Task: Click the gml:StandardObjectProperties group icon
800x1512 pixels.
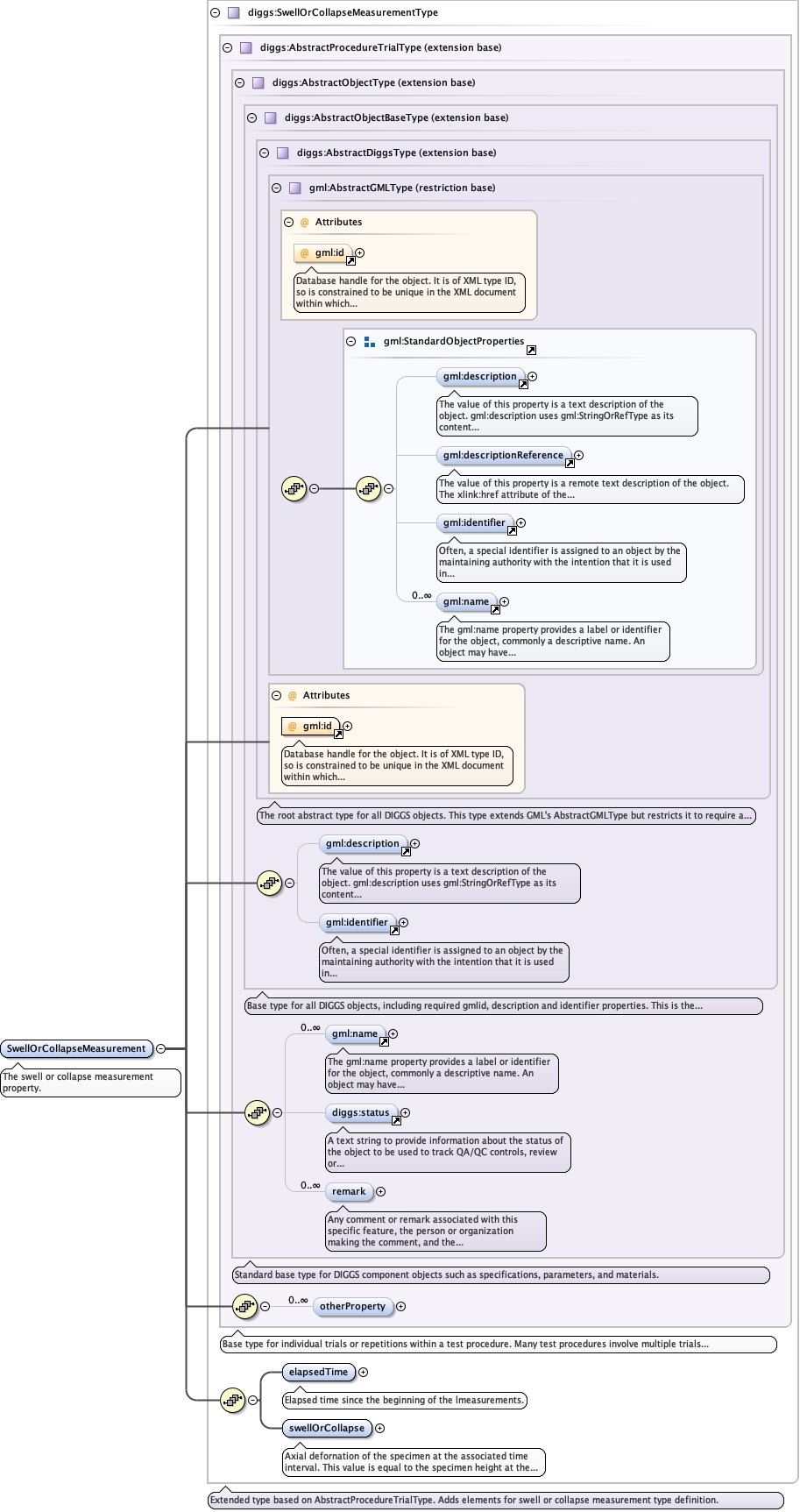Action: pos(369,342)
